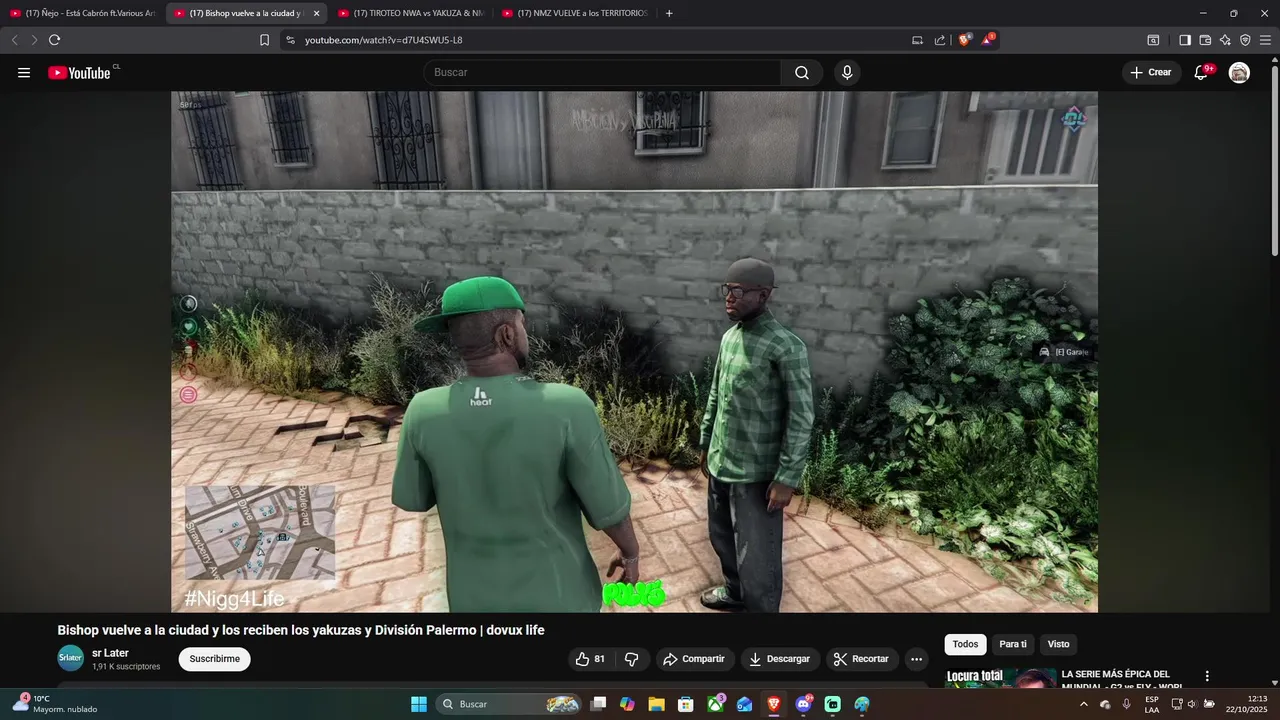Open Brave Wallet icon
Screen dimensions: 1280x720
pyautogui.click(x=1205, y=40)
